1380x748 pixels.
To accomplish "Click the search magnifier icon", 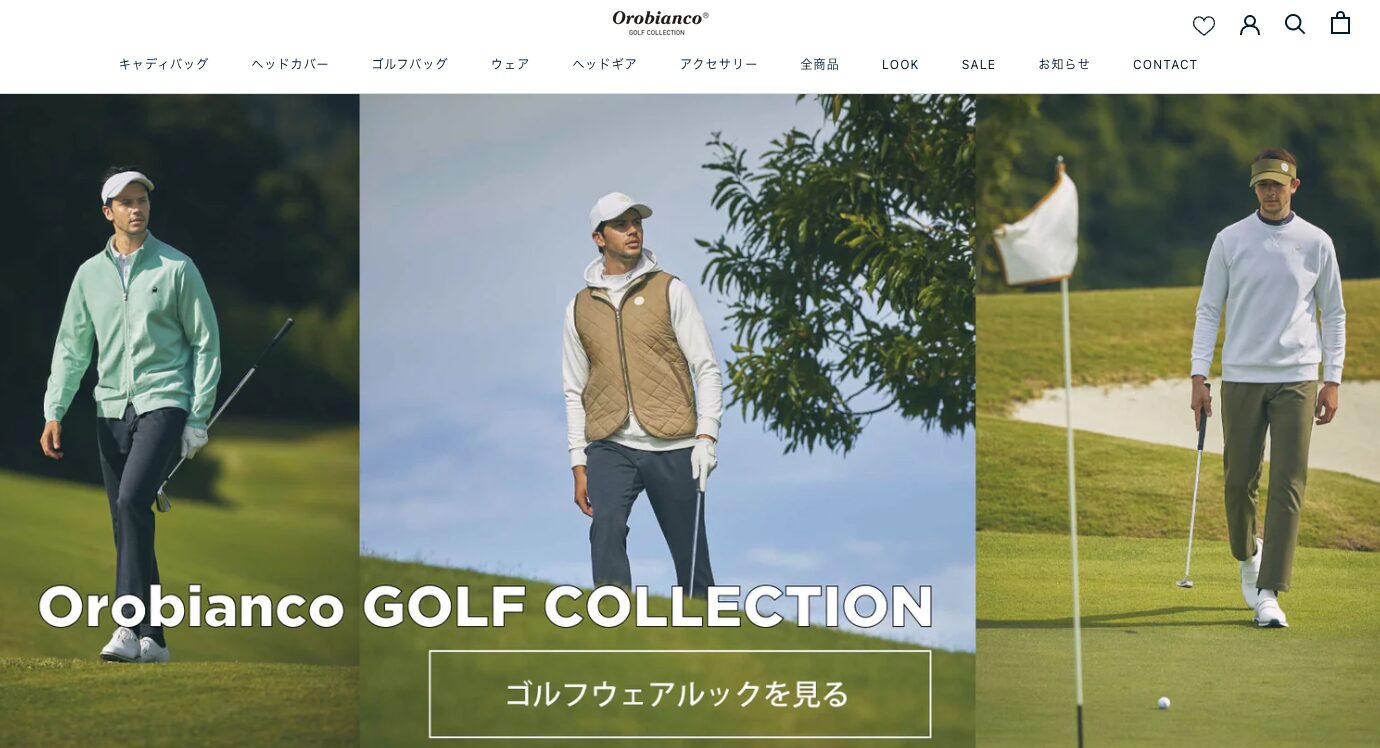I will tap(1295, 24).
